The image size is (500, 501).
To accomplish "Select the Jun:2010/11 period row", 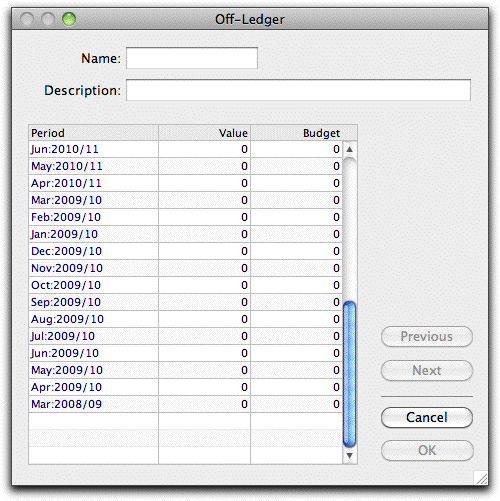I will 185,149.
